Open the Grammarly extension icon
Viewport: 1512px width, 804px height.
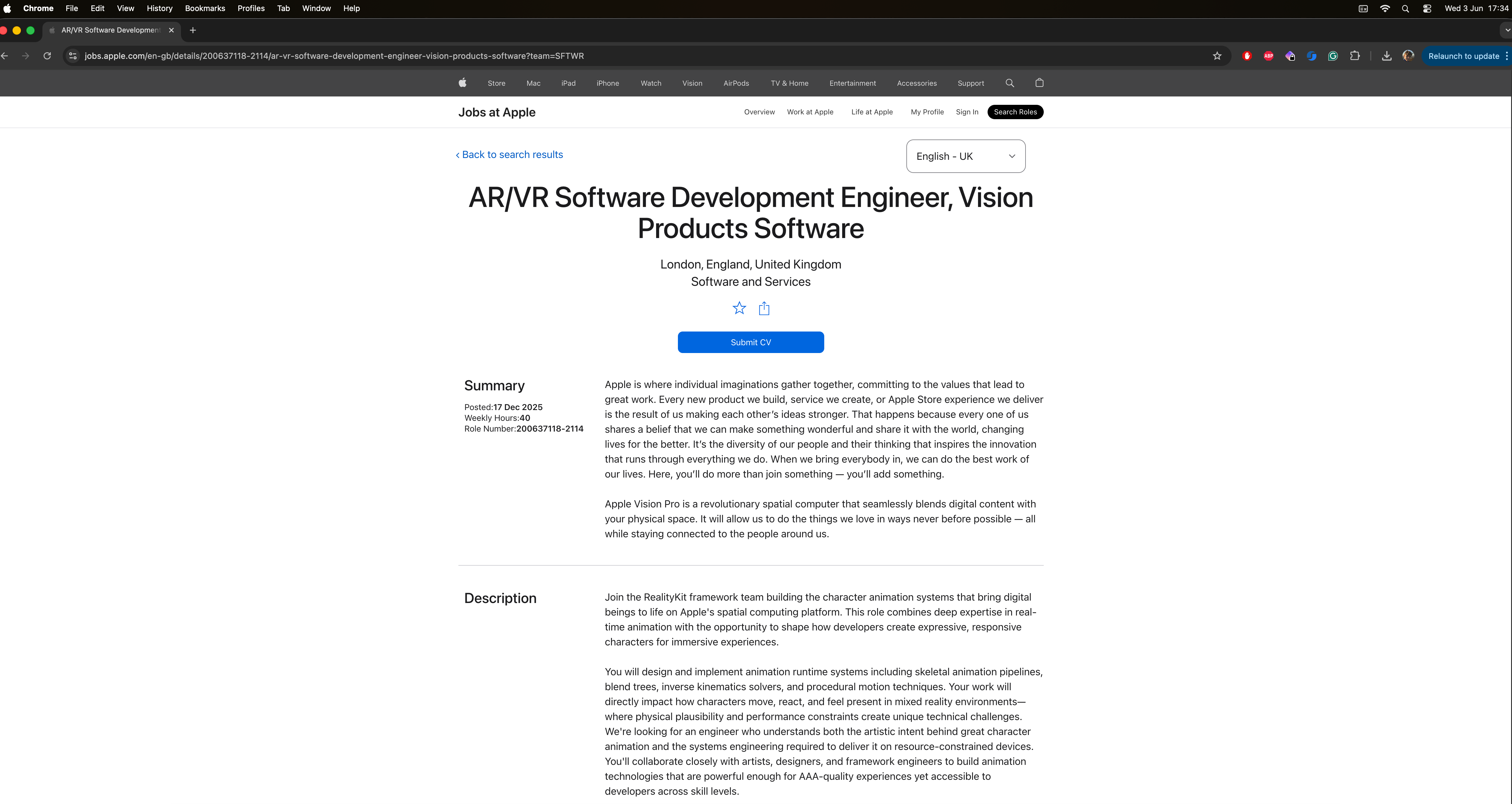coord(1333,56)
